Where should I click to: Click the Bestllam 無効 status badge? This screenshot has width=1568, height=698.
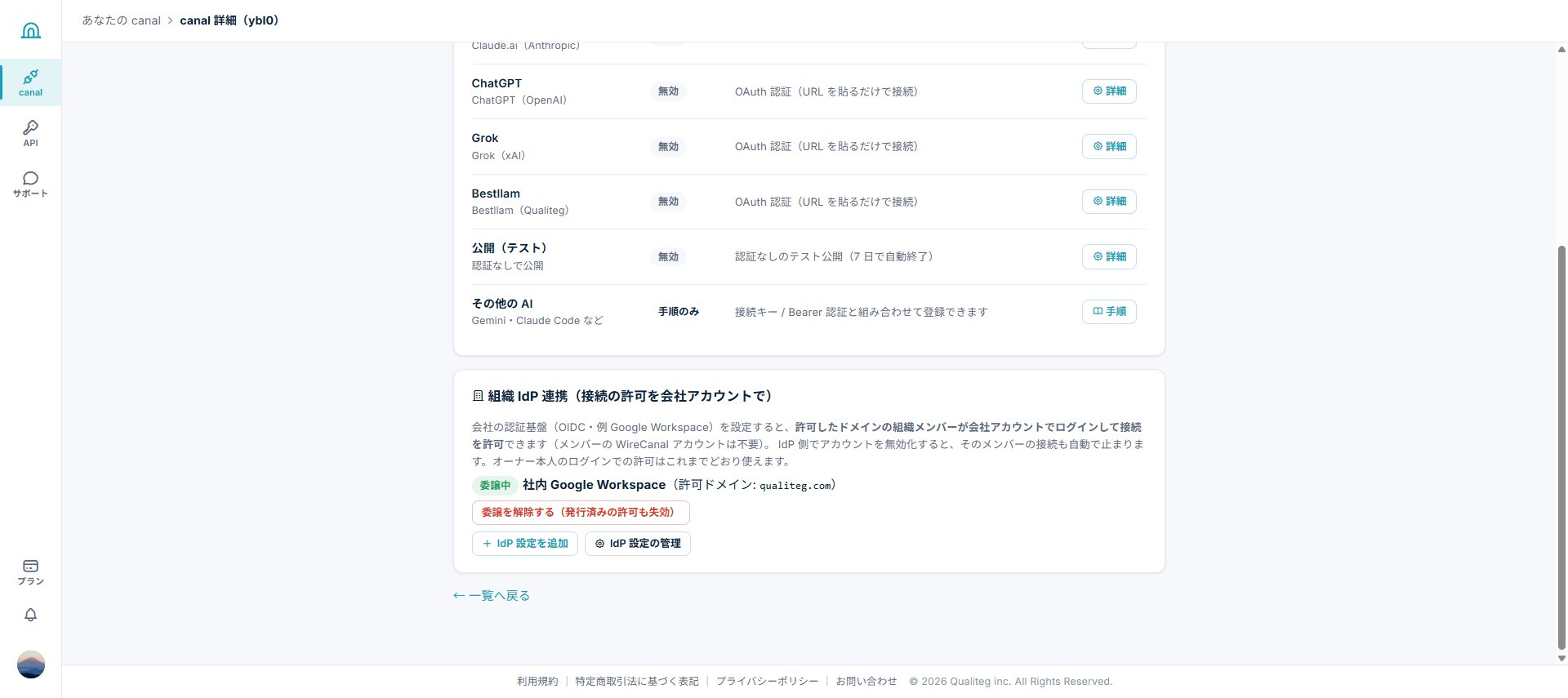[x=668, y=202]
